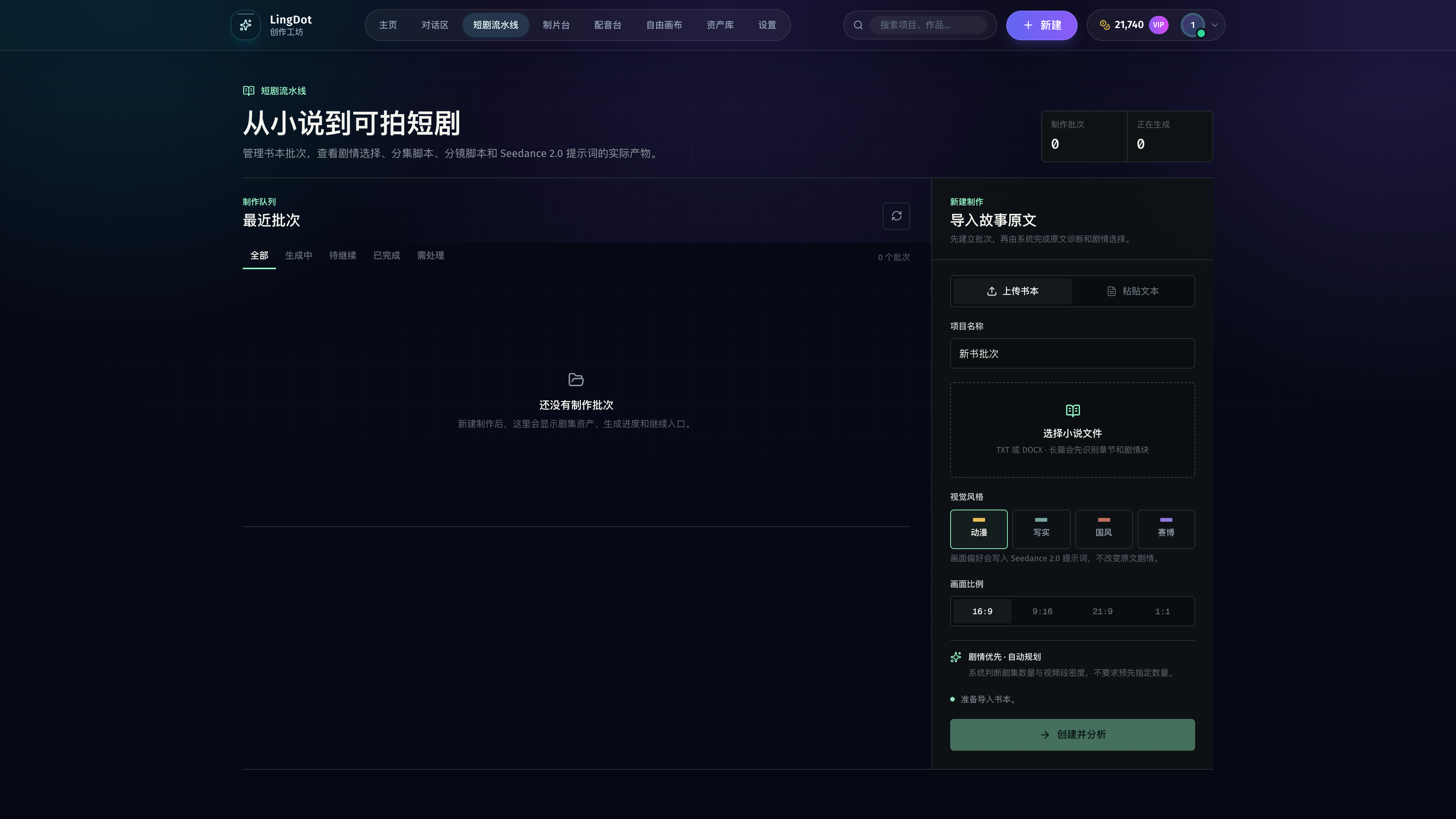Click the 新建 button
Image resolution: width=1456 pixels, height=819 pixels.
click(1041, 25)
